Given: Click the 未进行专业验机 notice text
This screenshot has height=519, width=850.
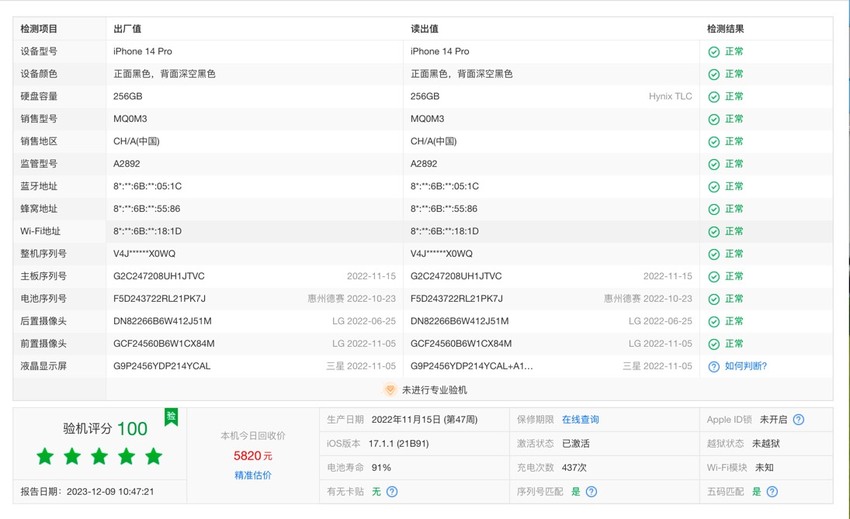Looking at the screenshot, I should [434, 390].
